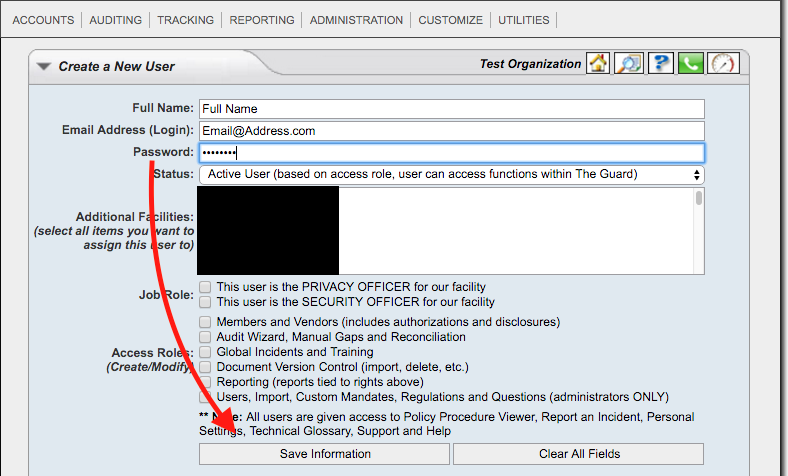Screen dimensions: 788x476
Task: Check the PRIVACY OFFICER job role box
Action: (205, 287)
